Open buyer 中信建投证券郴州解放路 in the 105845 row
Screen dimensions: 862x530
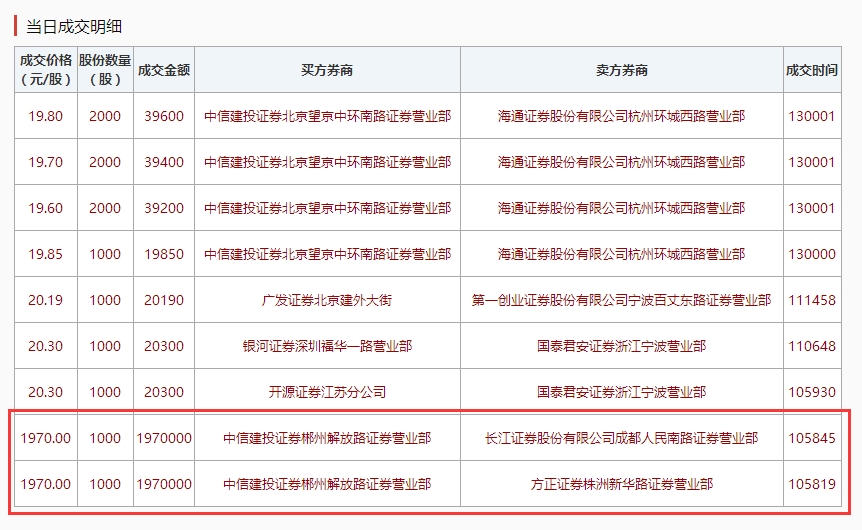pyautogui.click(x=327, y=438)
